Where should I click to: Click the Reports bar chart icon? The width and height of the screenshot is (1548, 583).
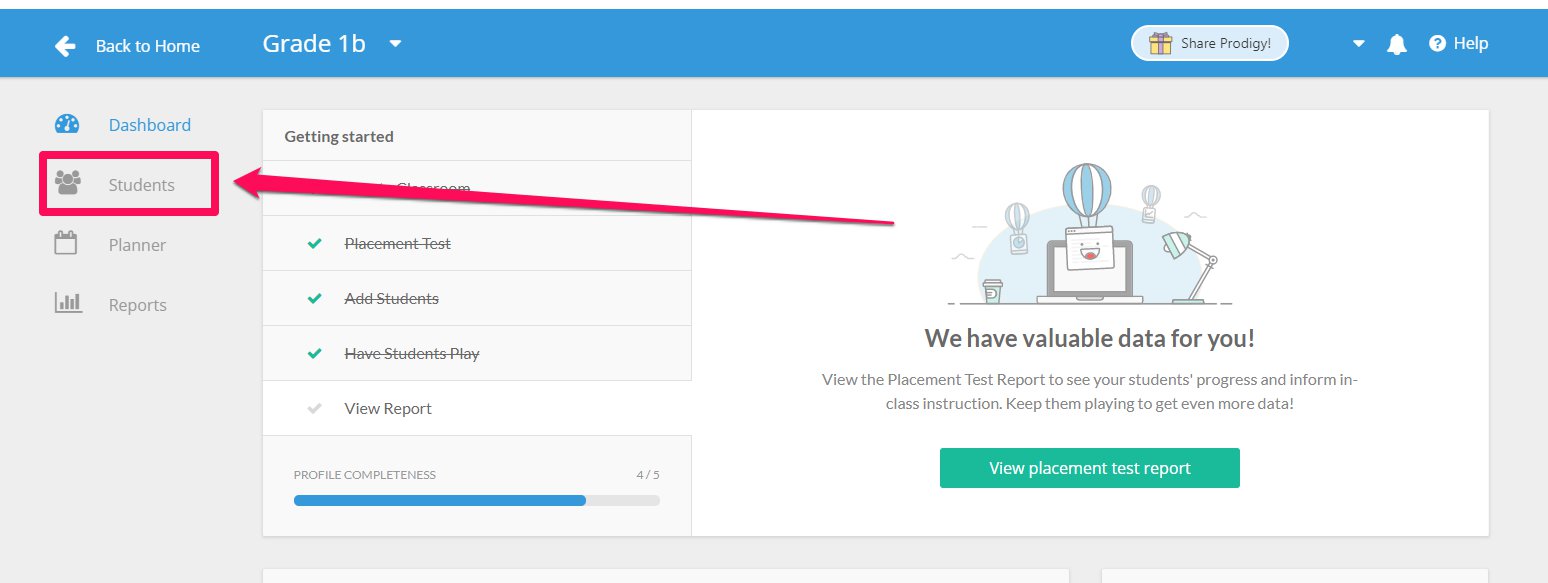[68, 302]
